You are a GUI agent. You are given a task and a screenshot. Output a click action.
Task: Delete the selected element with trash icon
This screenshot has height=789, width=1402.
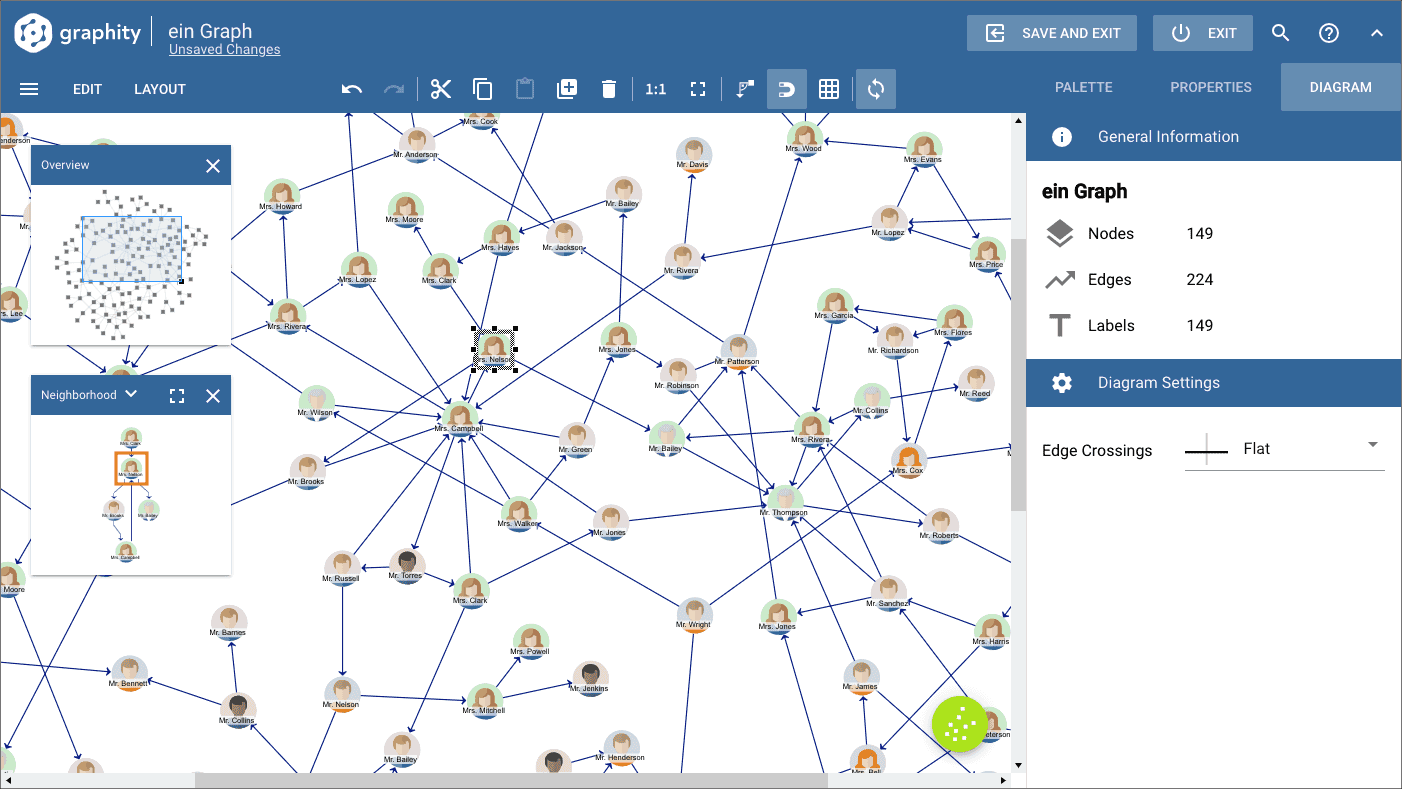point(609,88)
